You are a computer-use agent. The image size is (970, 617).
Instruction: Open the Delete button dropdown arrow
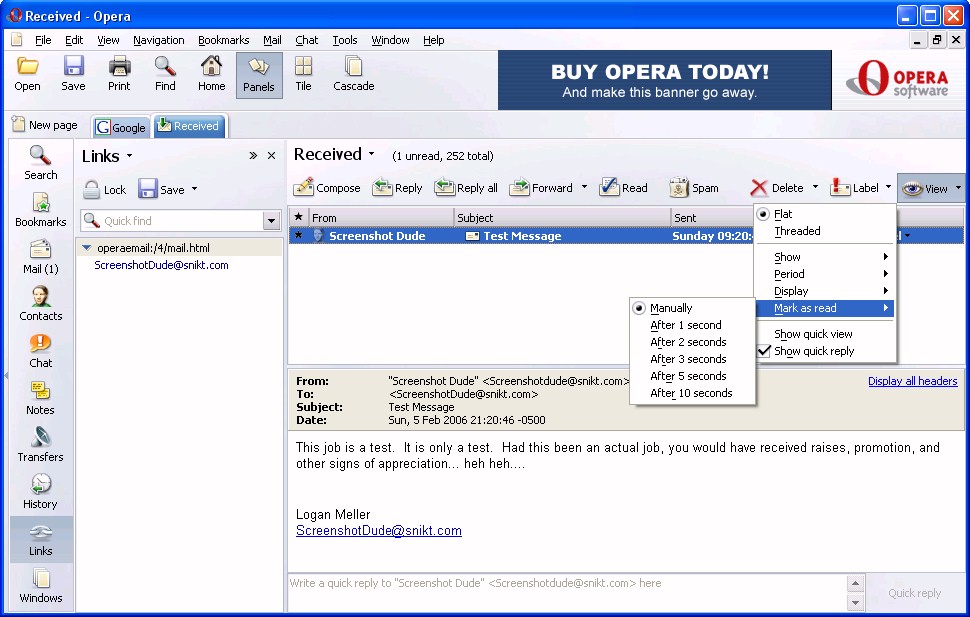tap(815, 187)
